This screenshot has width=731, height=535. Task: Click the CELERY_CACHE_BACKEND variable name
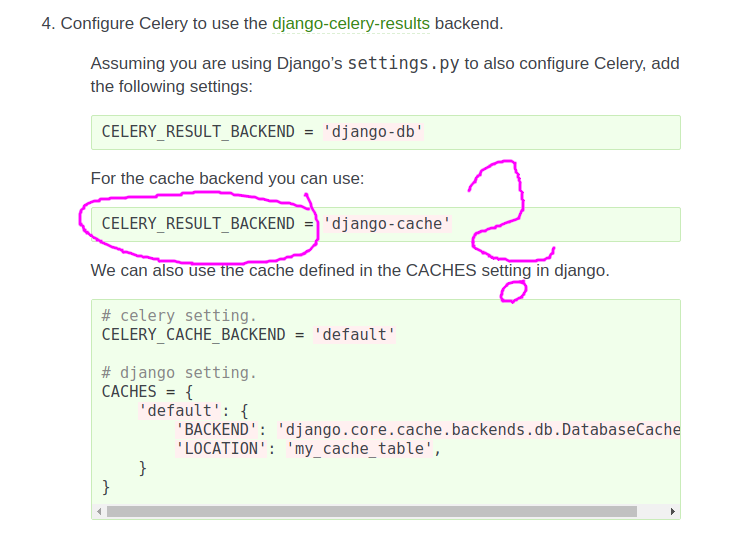pyautogui.click(x=193, y=335)
